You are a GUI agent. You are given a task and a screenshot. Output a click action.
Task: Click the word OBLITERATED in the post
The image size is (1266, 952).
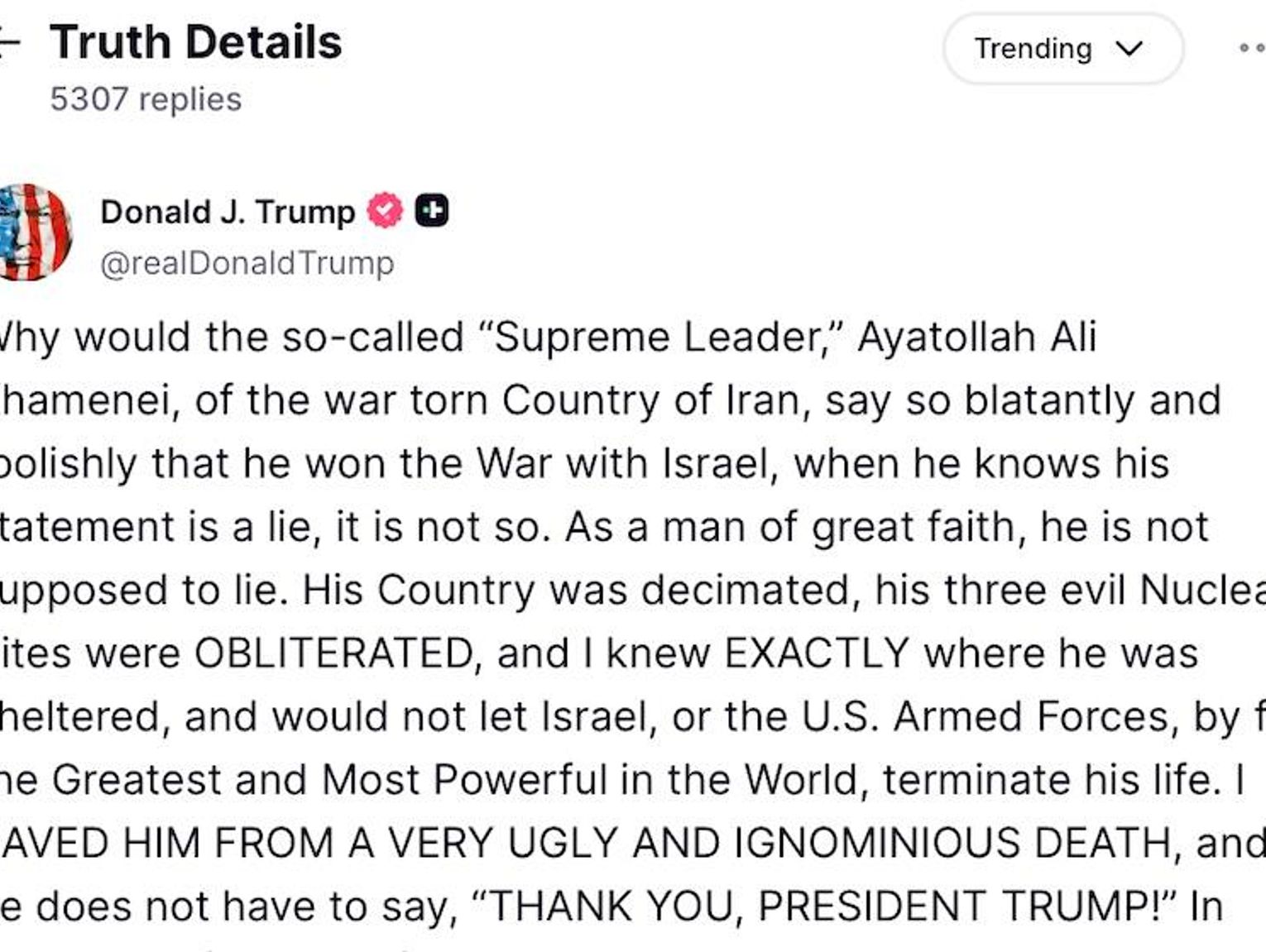[333, 653]
